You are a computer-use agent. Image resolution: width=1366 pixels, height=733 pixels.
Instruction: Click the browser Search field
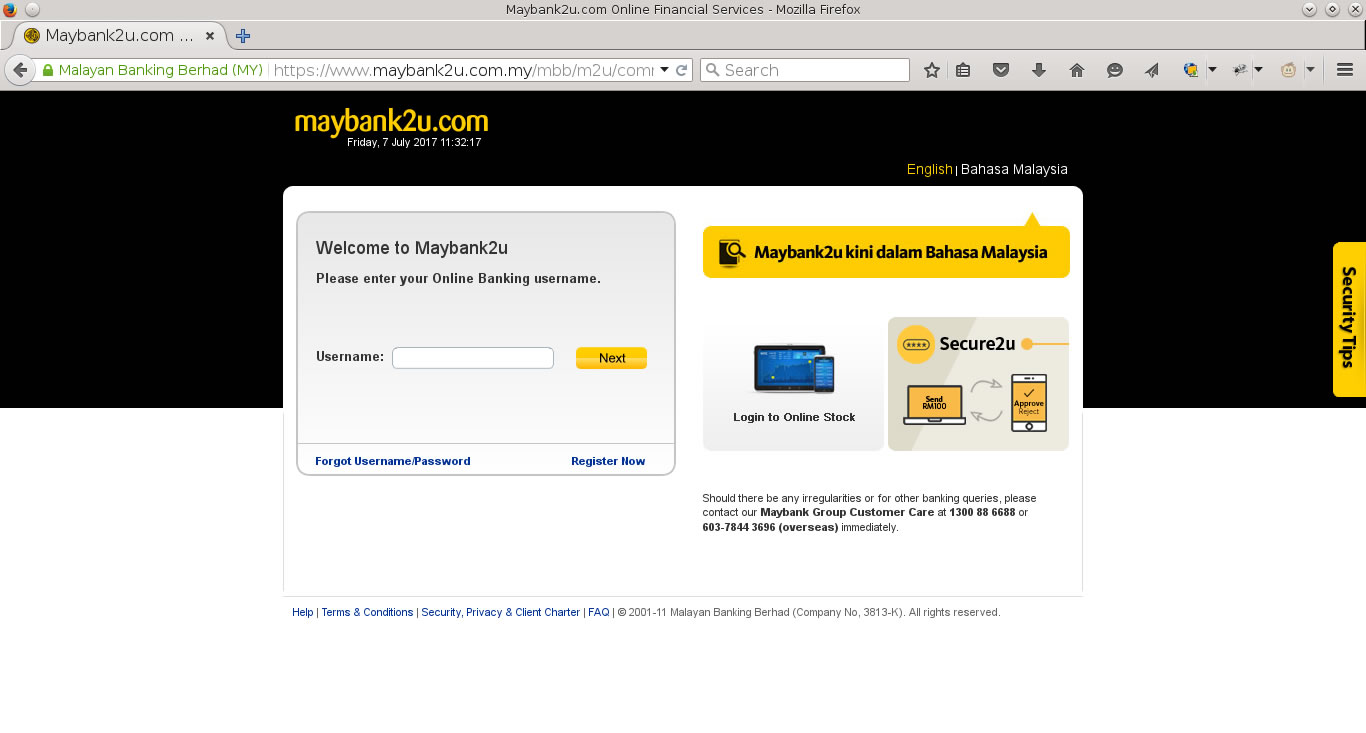[805, 70]
